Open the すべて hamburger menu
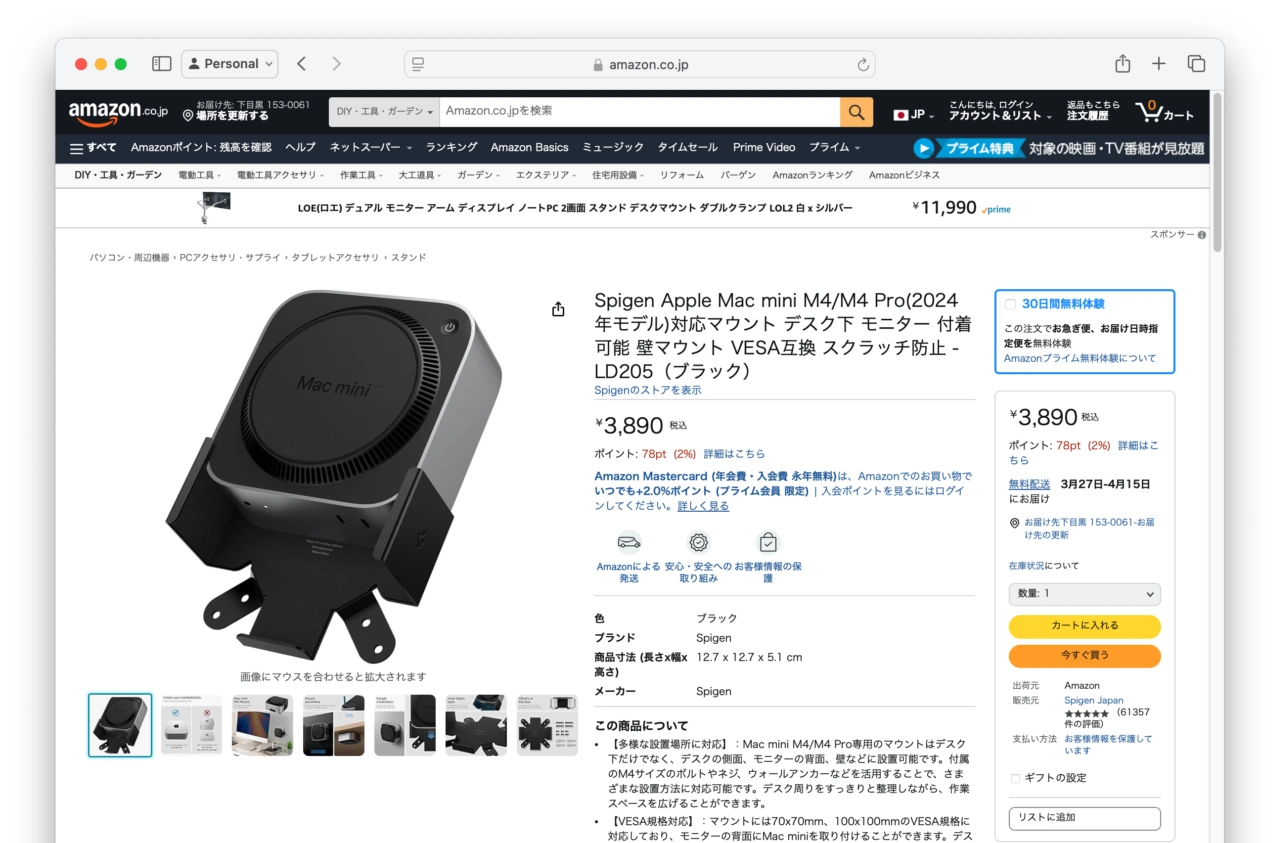This screenshot has width=1280, height=843. [x=93, y=148]
